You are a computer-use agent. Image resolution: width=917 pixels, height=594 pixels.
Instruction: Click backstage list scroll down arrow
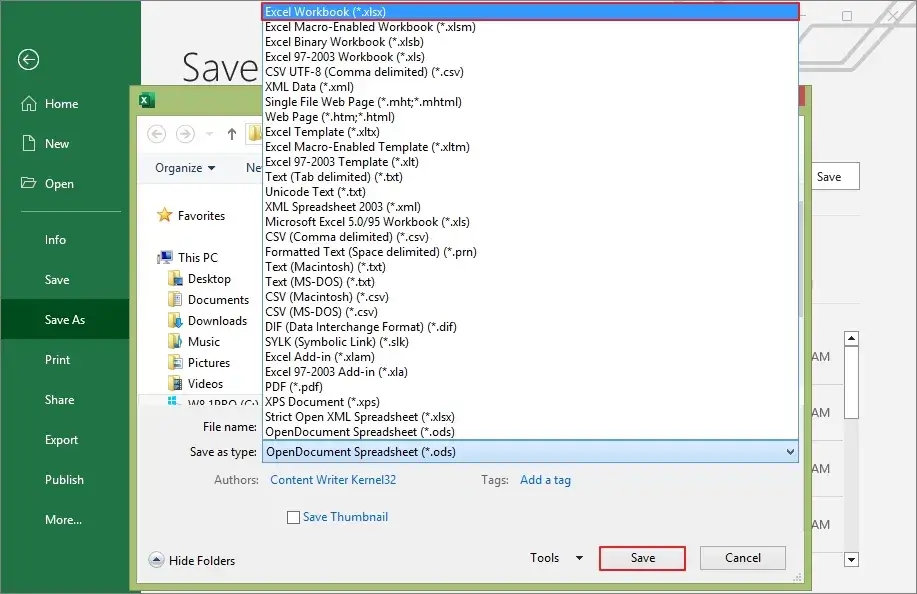point(852,560)
